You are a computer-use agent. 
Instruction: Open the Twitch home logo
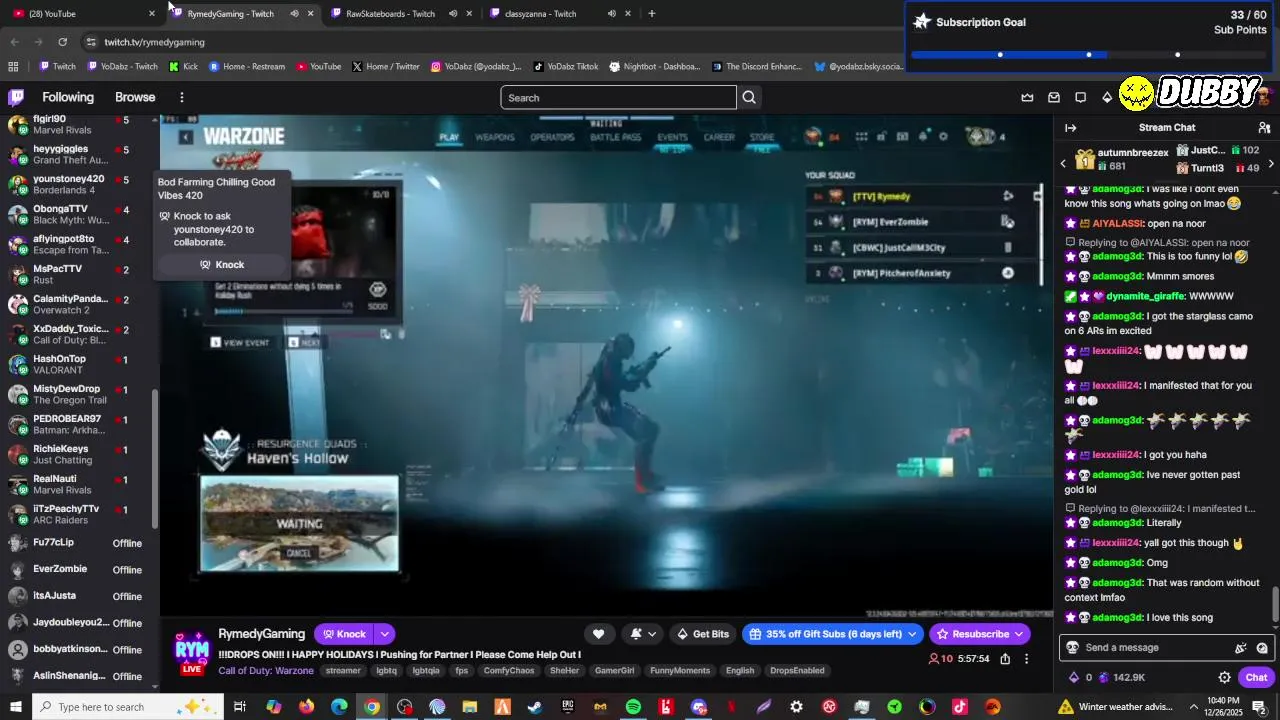pyautogui.click(x=16, y=97)
